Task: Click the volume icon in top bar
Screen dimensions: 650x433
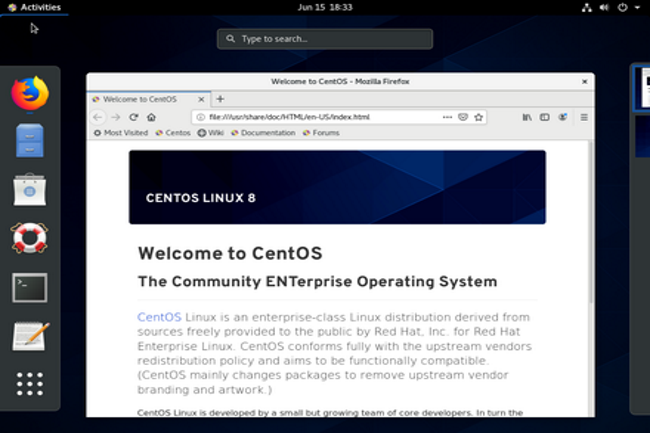Action: 604,7
